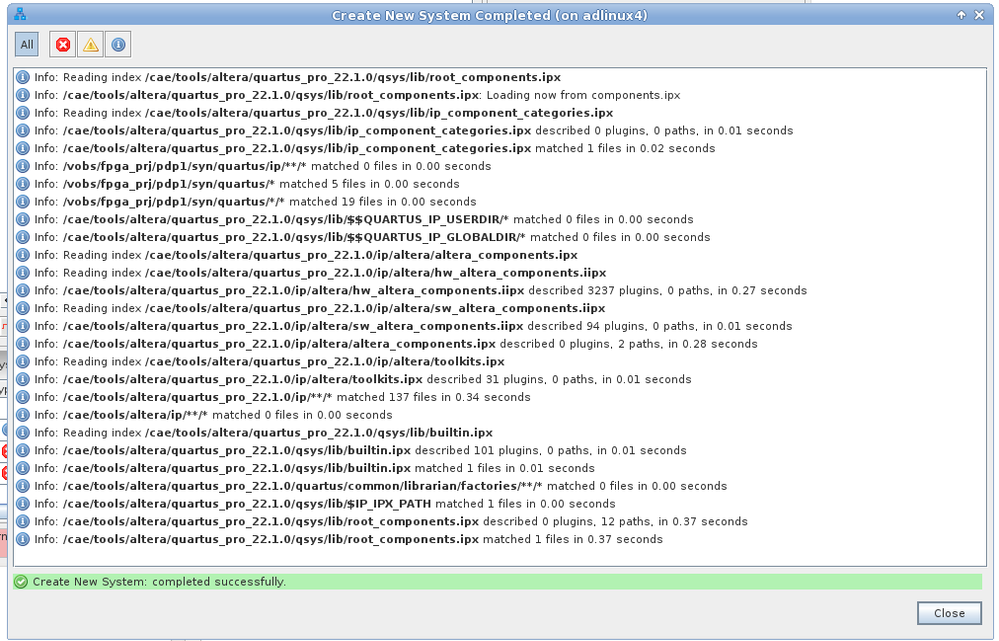
Task: Select the 'described 0 plugins, 12 paths' message text
Action: tap(615, 522)
